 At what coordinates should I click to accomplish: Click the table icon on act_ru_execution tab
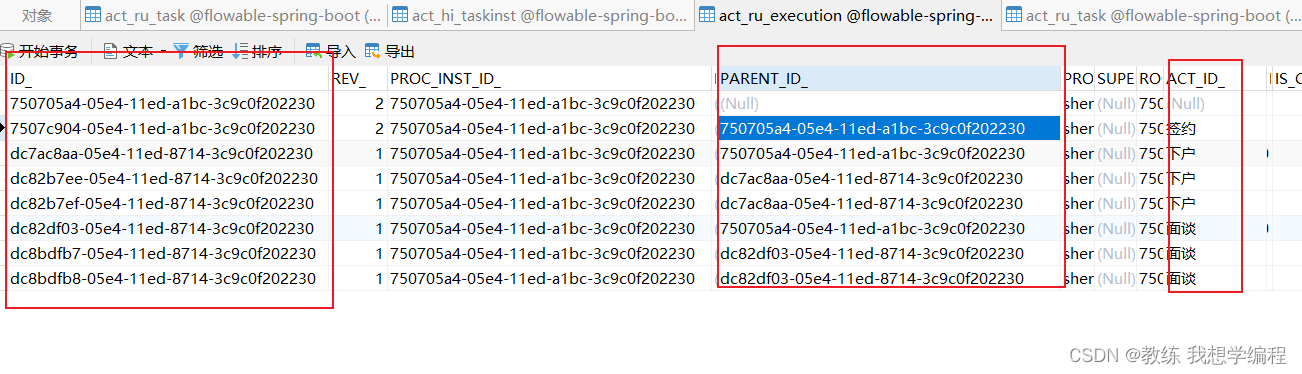[707, 15]
